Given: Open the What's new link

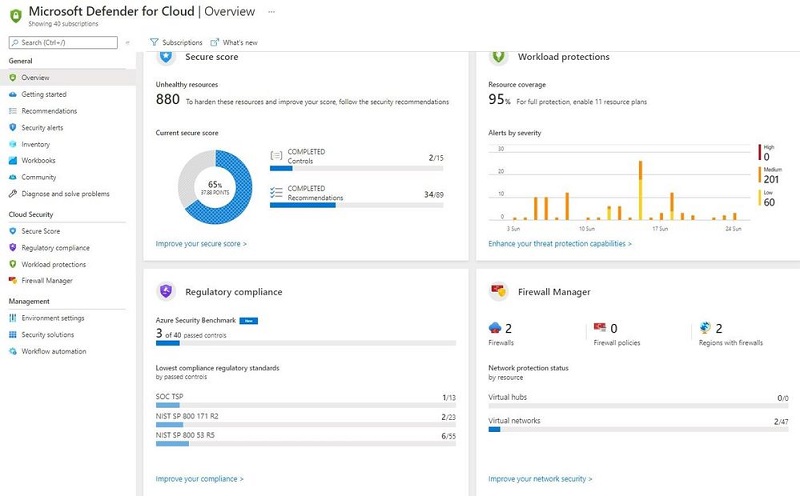Looking at the screenshot, I should [234, 42].
